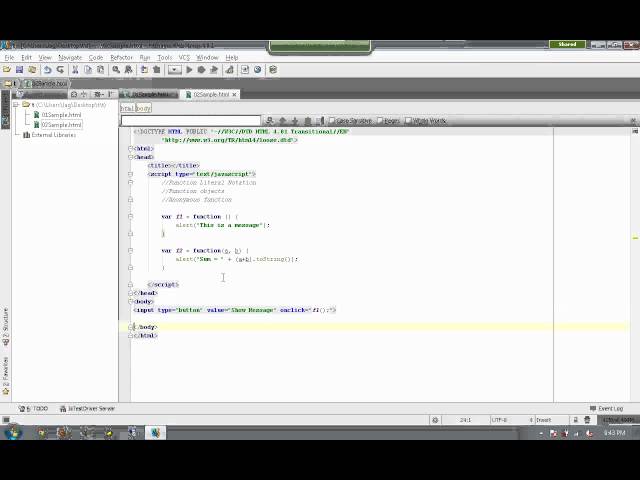Click the find previous occurrence arrow

282,121
